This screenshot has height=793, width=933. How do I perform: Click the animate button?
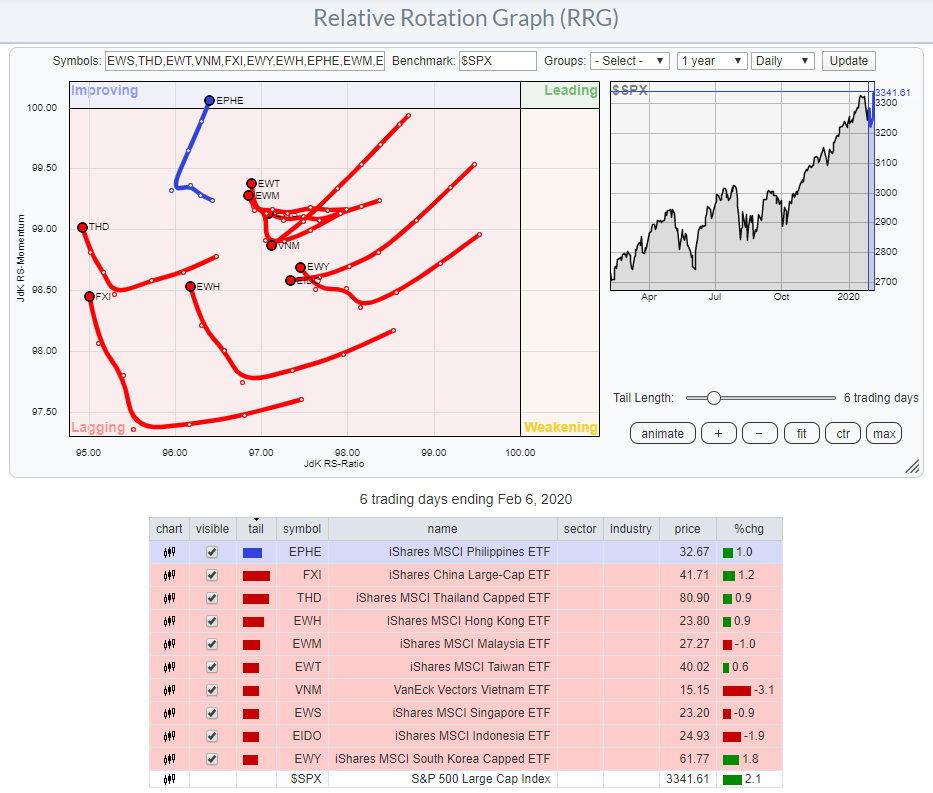pyautogui.click(x=662, y=433)
